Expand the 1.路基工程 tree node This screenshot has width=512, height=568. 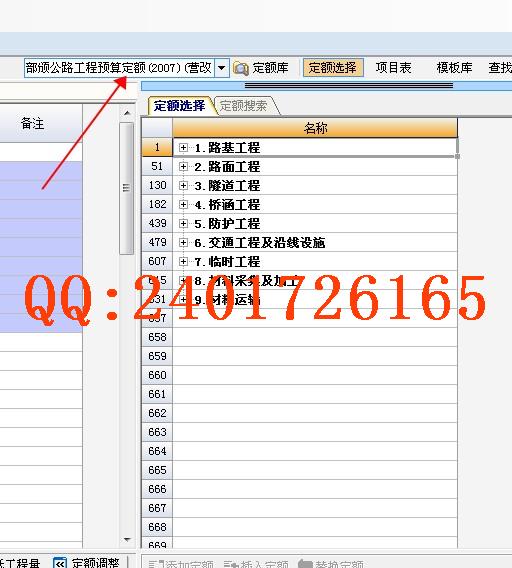coord(183,147)
